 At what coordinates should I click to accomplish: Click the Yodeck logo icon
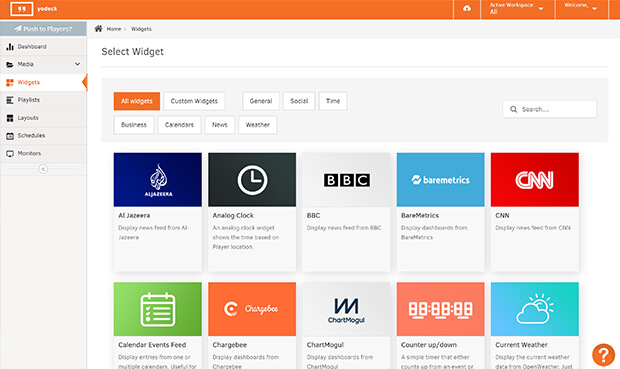(21, 9)
